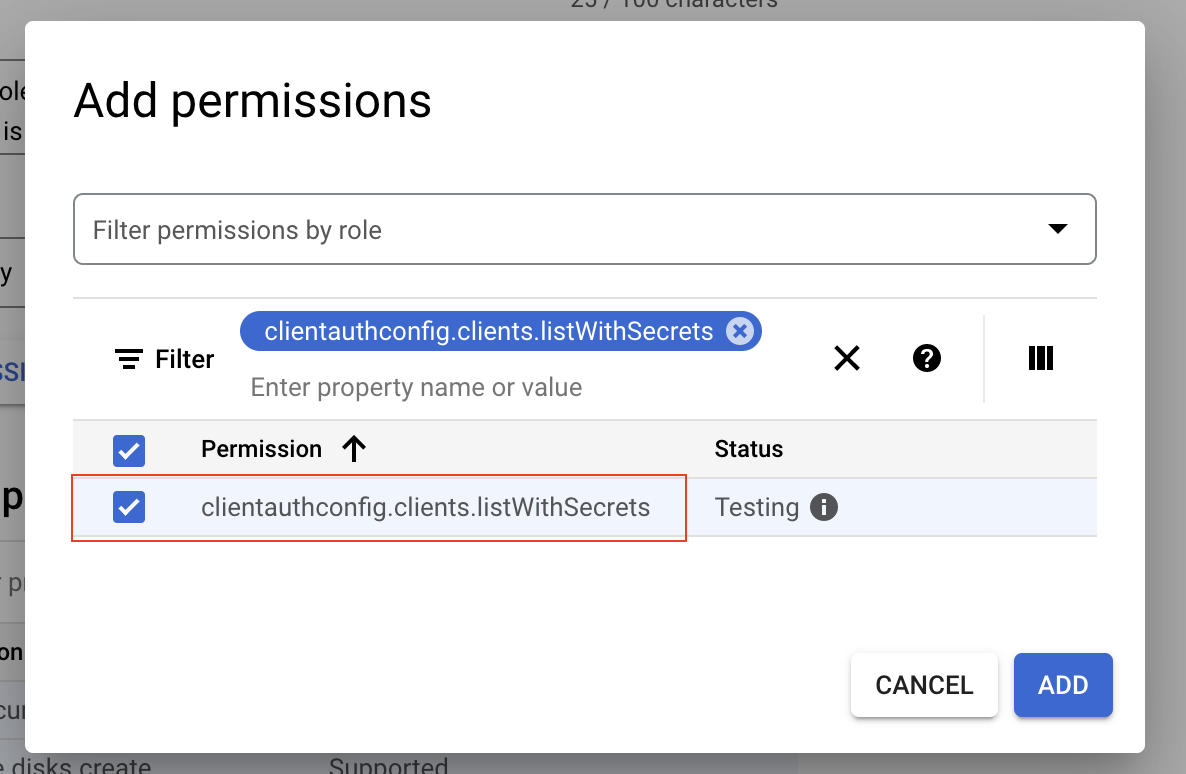Screen dimensions: 1186x774
Task: Open the Filter permissions by role dropdown
Action: (x=560, y=230)
